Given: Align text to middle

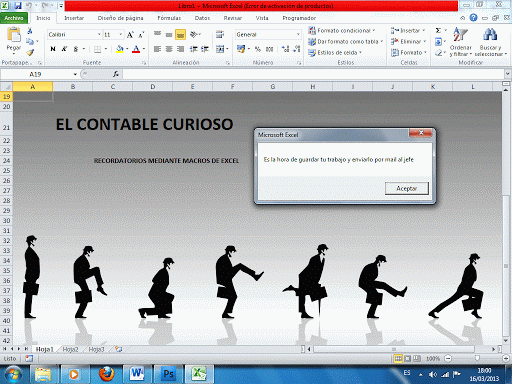Looking at the screenshot, I should (x=169, y=34).
